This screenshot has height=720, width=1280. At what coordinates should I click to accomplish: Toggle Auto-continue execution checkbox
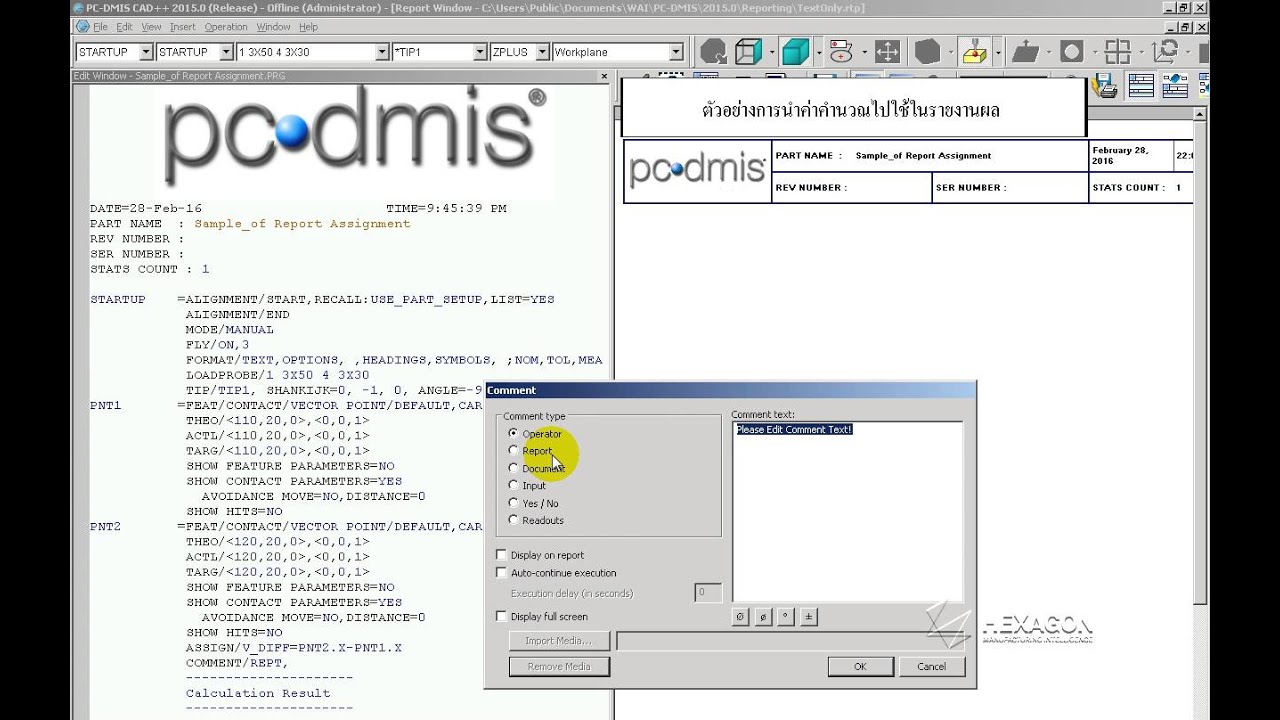coord(502,573)
